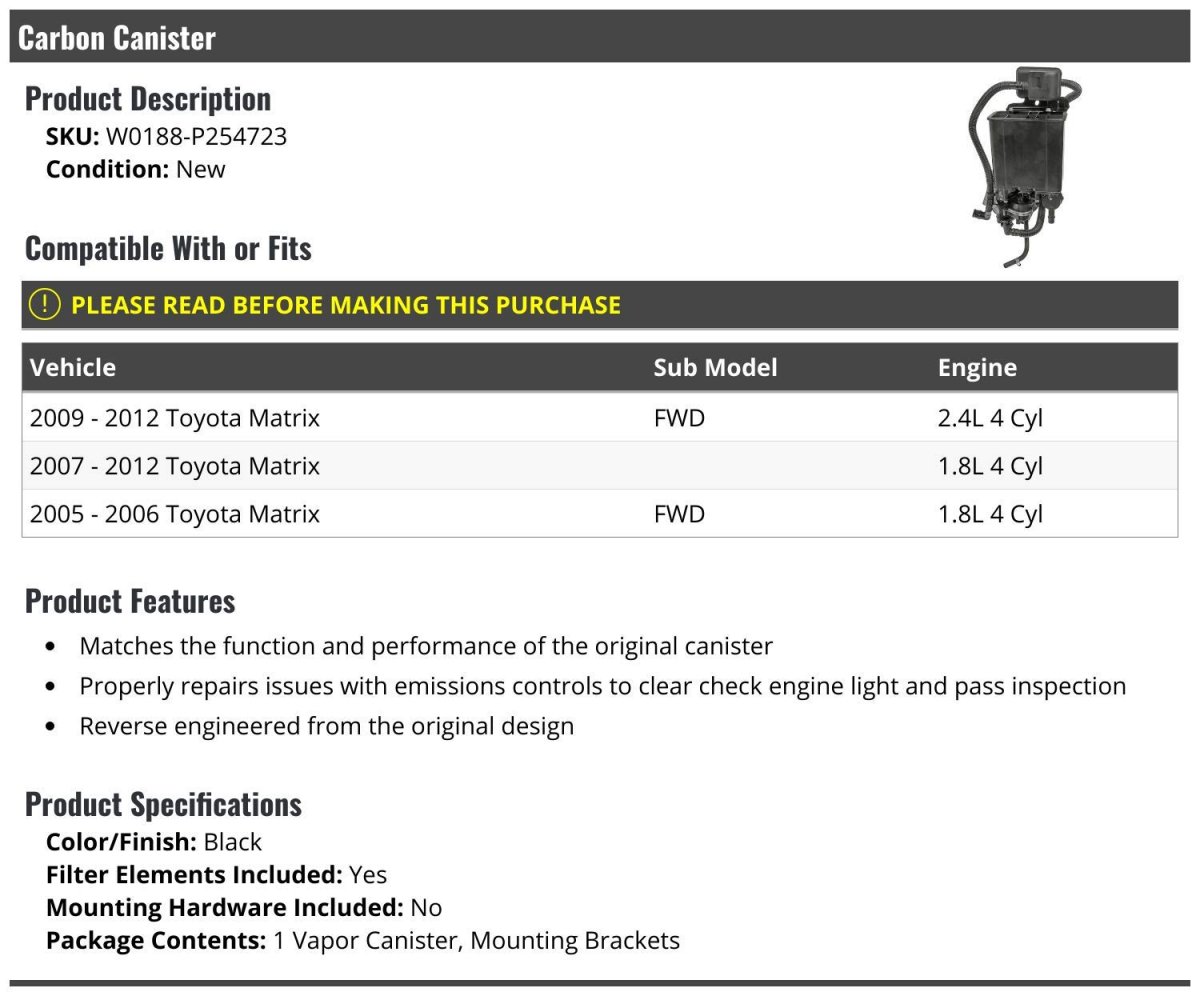This screenshot has width=1200, height=996.
Task: Click the Product Specifications heading
Action: [163, 804]
